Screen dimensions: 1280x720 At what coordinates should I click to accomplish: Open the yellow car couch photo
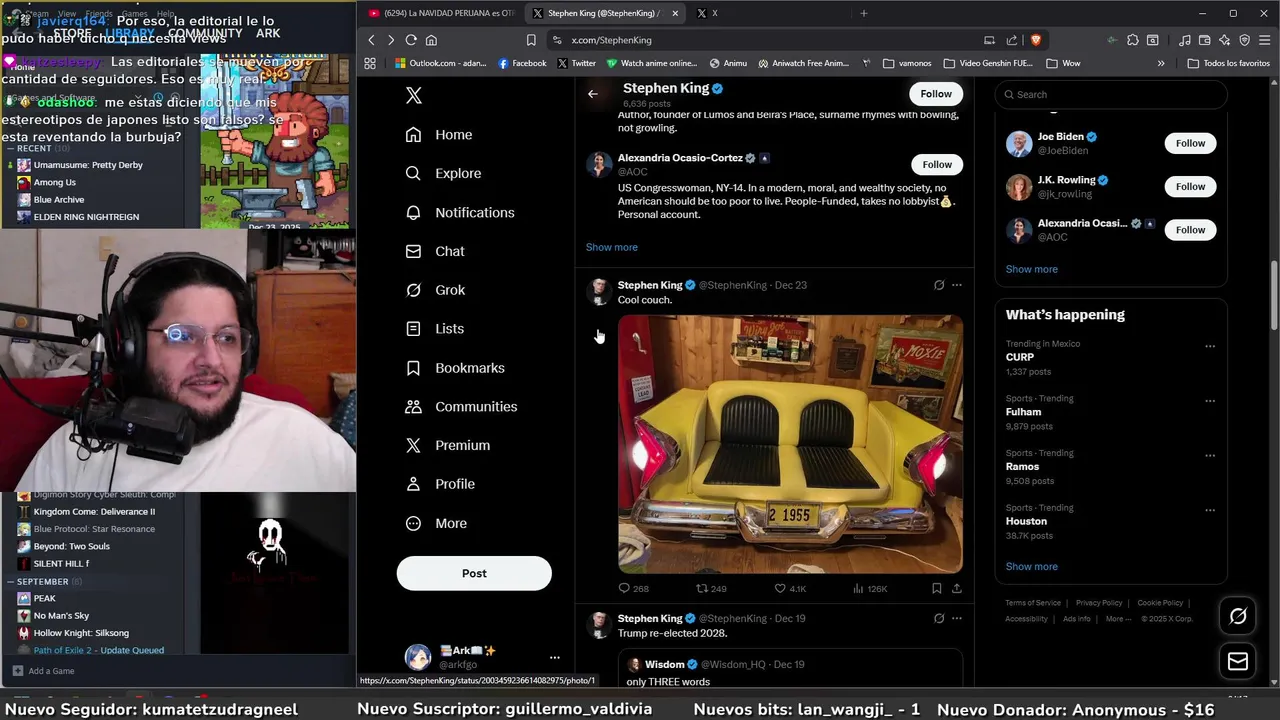(790, 444)
